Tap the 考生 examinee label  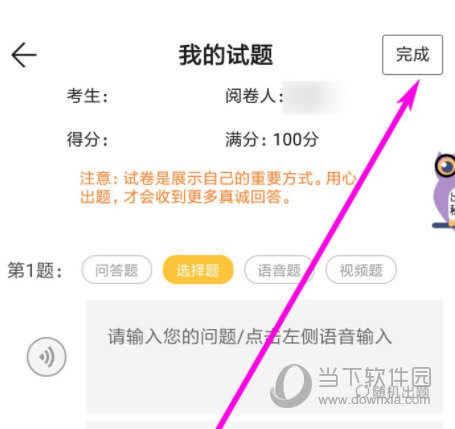pos(87,96)
